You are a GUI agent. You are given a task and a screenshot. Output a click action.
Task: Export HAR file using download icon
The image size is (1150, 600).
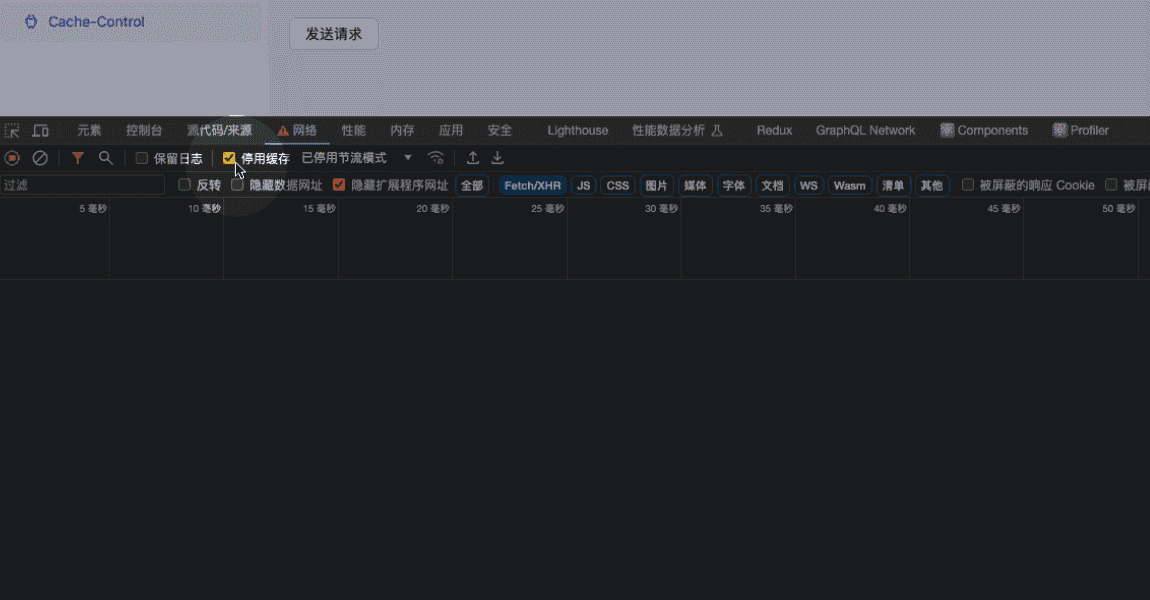[x=497, y=158]
